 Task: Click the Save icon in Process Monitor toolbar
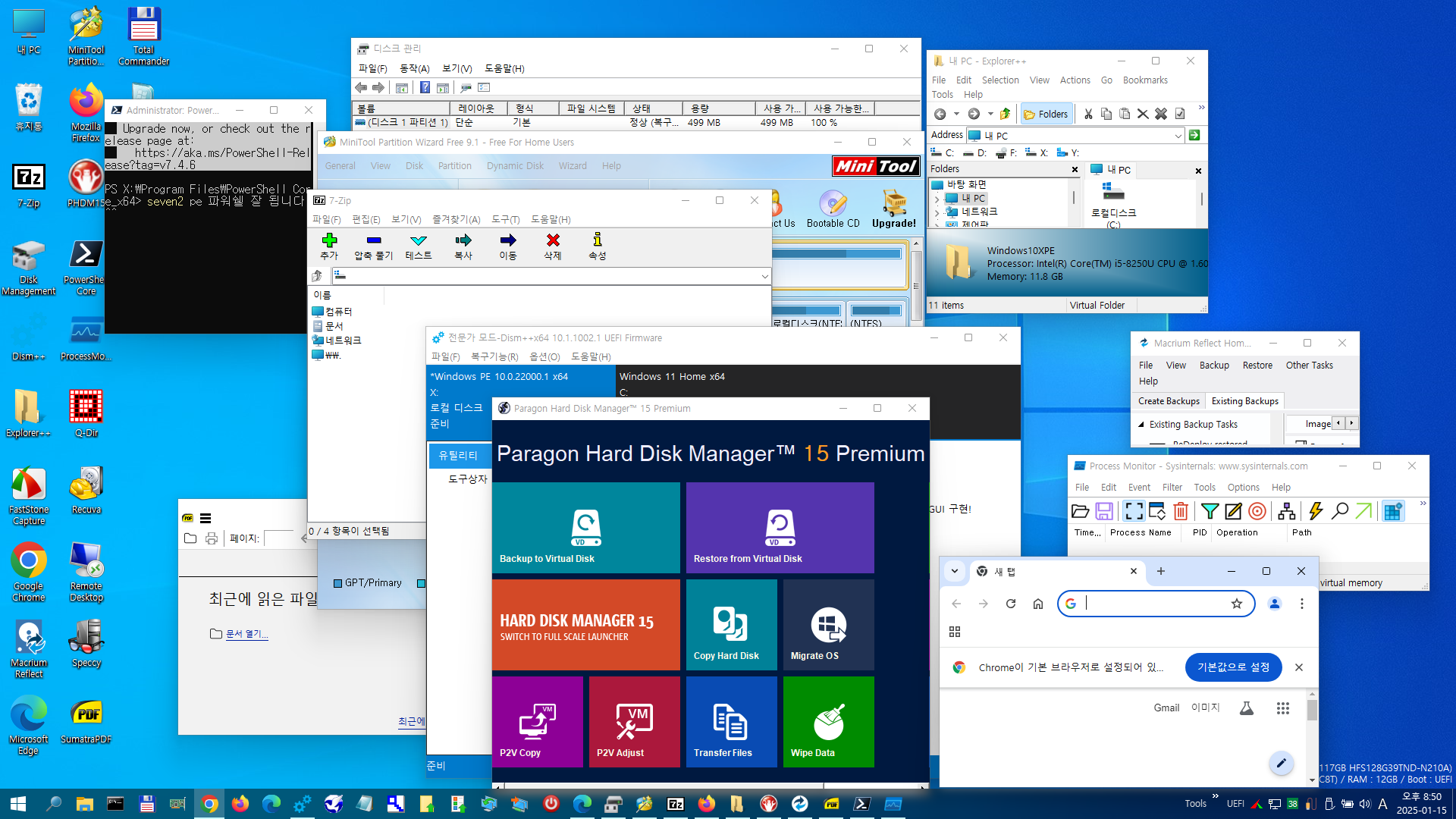tap(1104, 511)
